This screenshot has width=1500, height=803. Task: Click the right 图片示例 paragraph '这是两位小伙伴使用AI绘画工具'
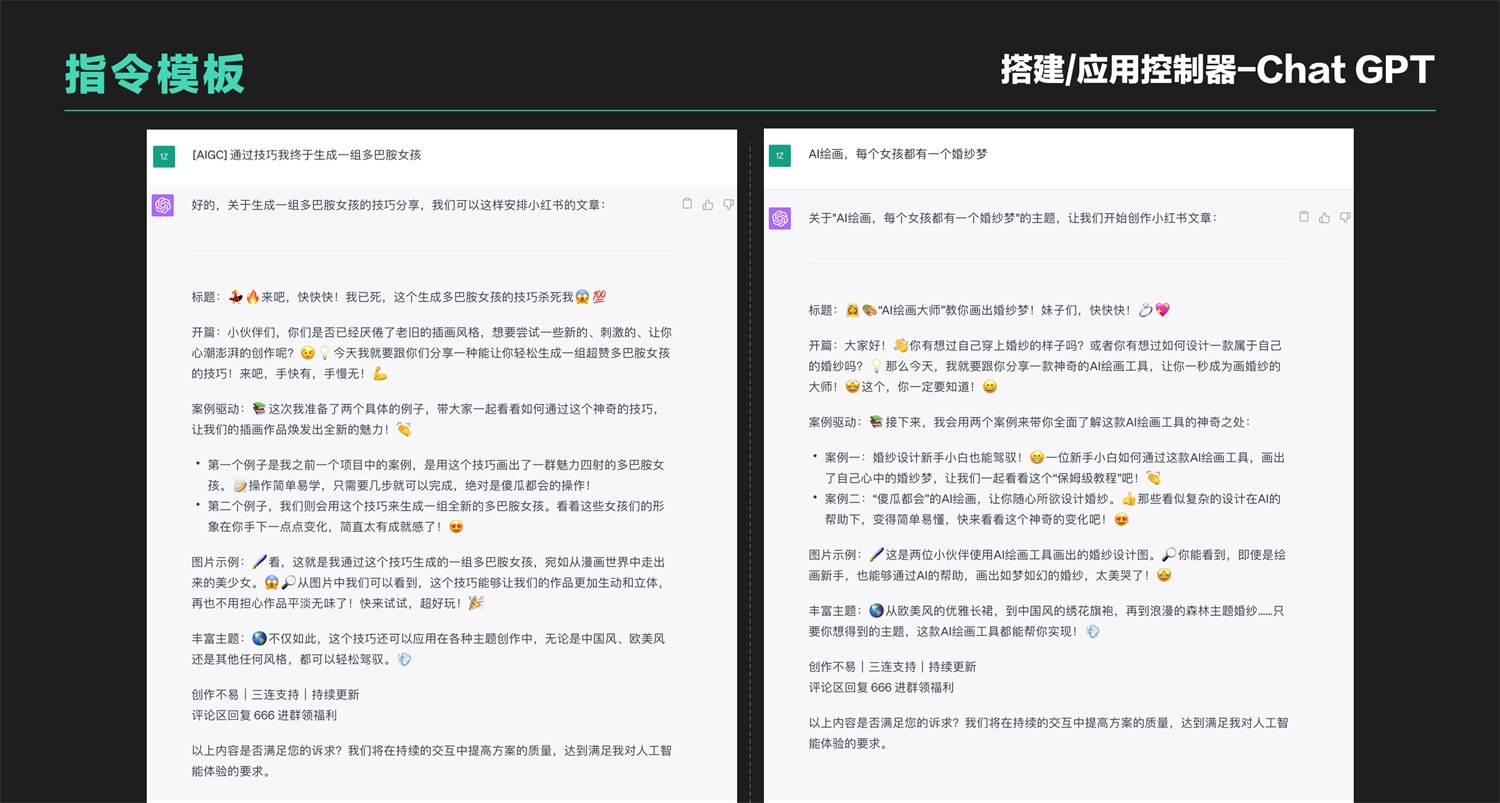click(x=1048, y=564)
